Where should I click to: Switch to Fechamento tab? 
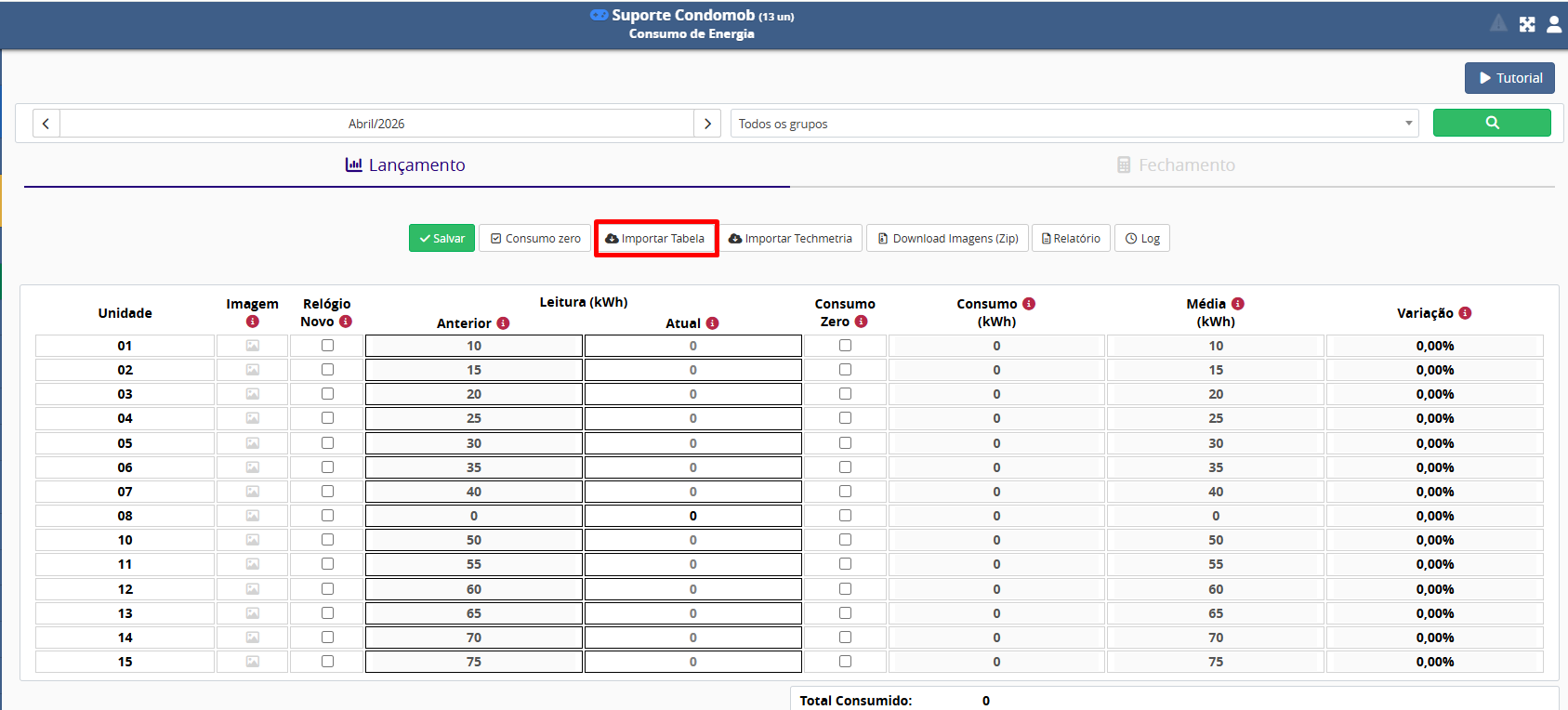click(x=1176, y=164)
